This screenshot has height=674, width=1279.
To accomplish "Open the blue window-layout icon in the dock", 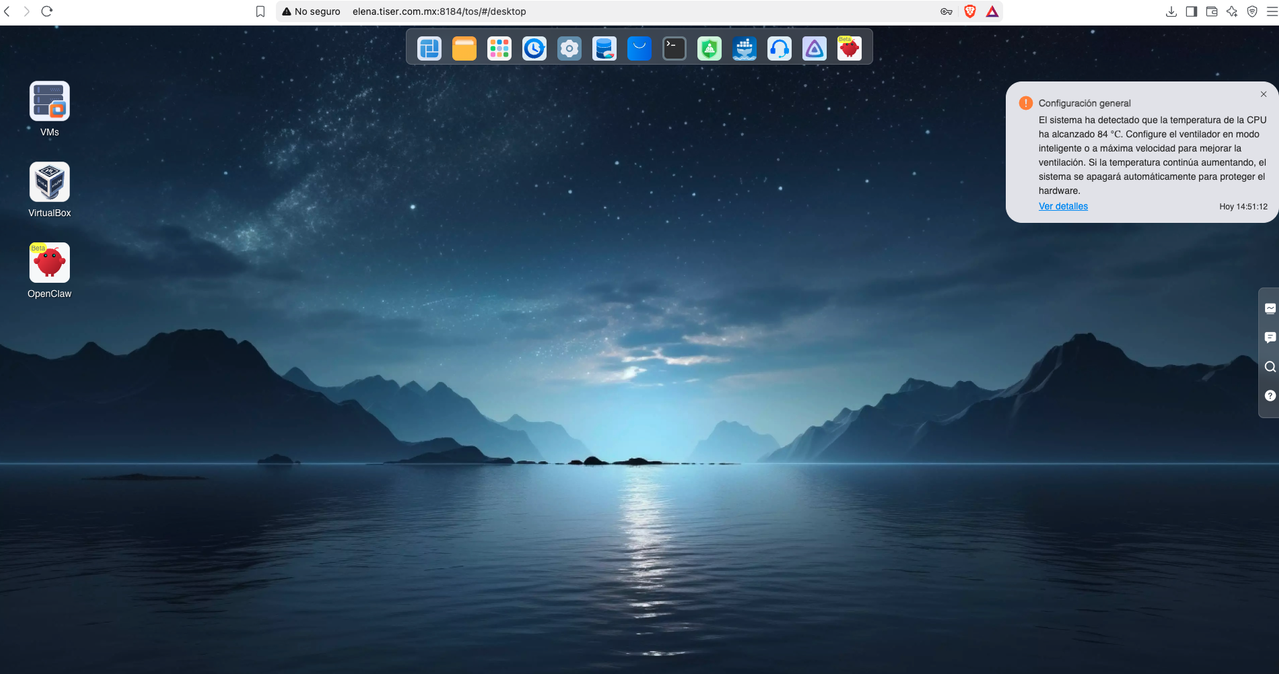I will click(x=429, y=48).
